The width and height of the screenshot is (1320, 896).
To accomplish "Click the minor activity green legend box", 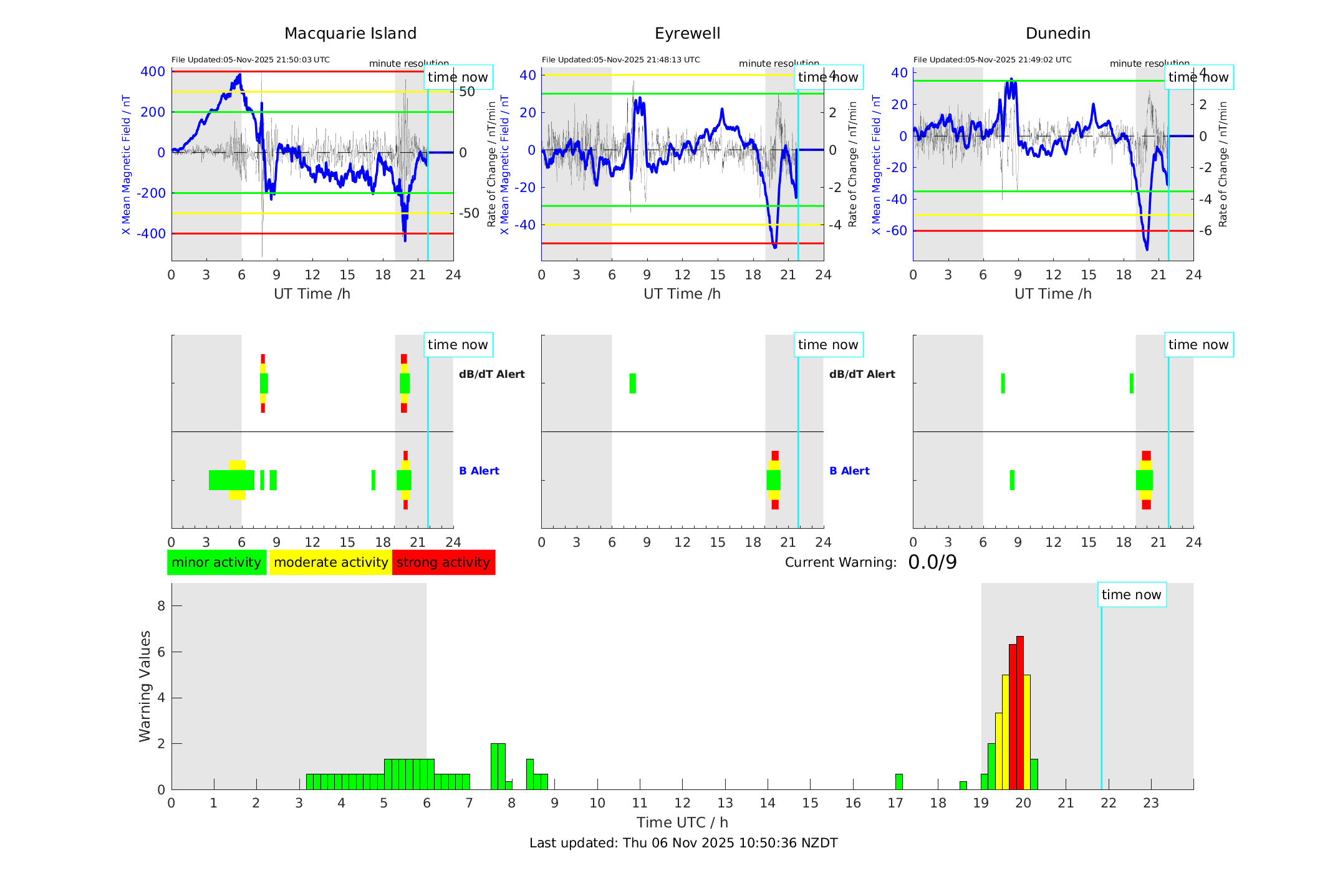I will 216,562.
